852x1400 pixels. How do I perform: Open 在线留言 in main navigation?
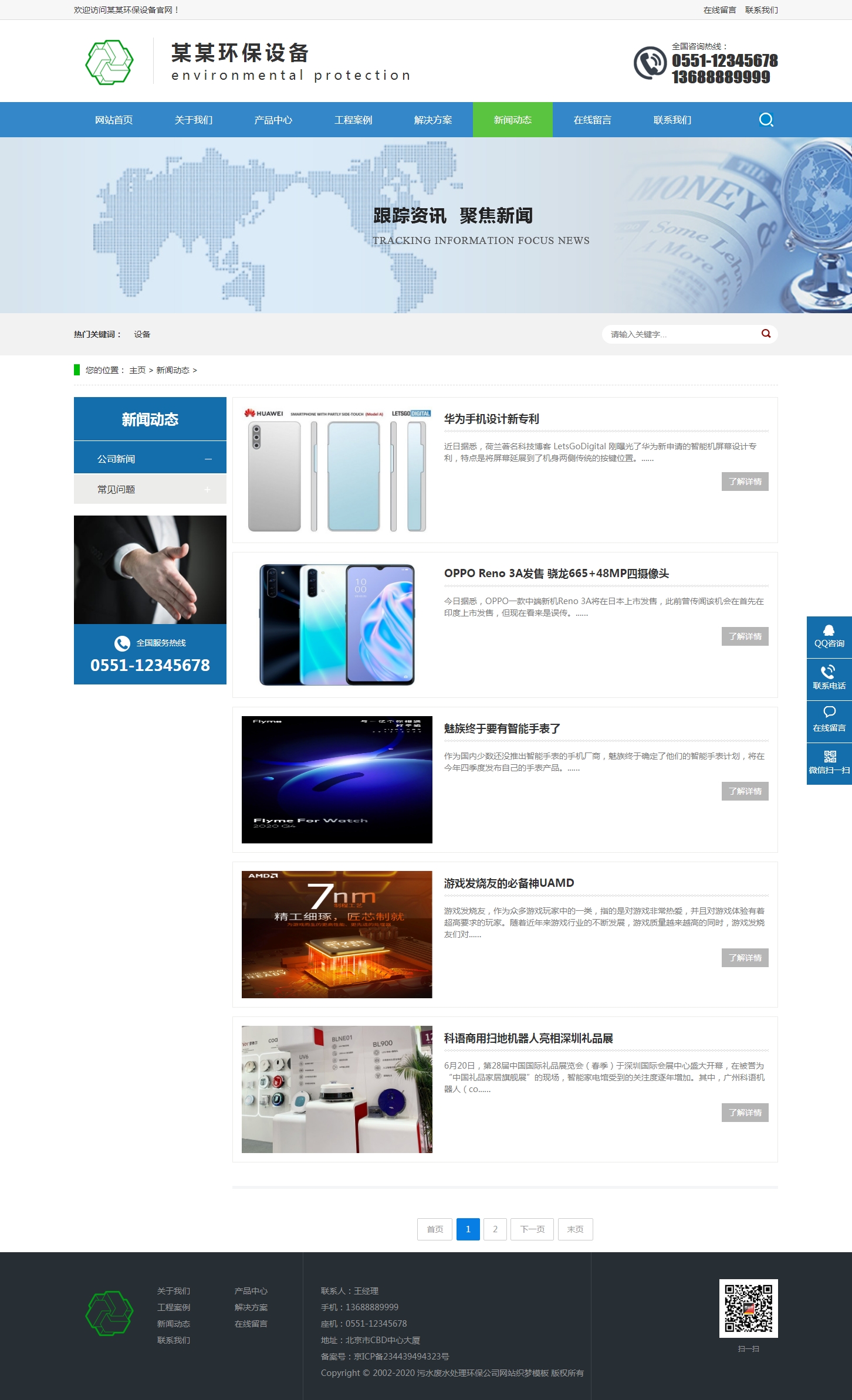click(593, 120)
